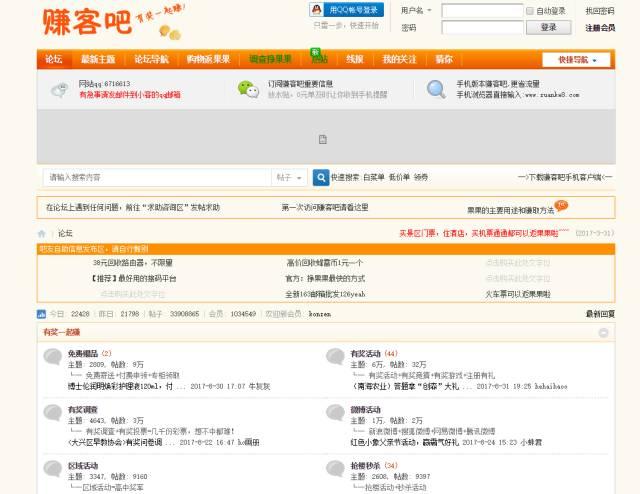Expand the 快捷导航 quick navigation dropdown
Screen dimensions: 640x494
tap(576, 60)
